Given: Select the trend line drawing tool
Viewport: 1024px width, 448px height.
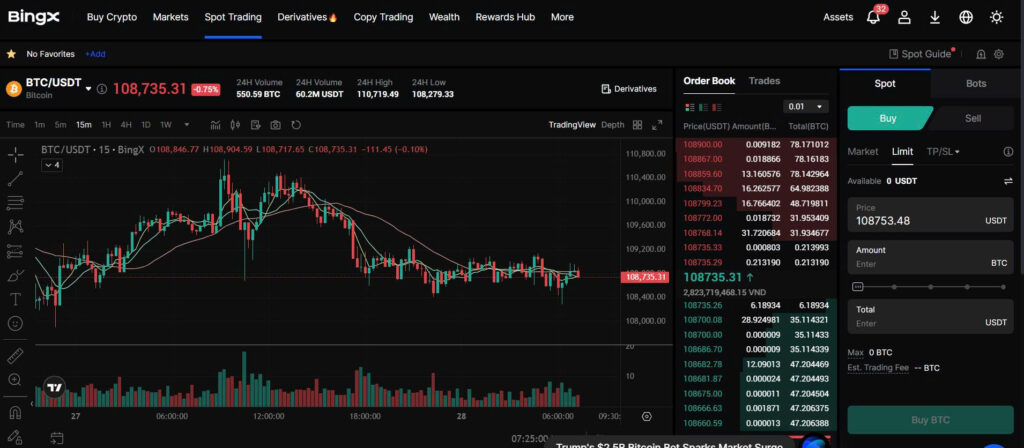Looking at the screenshot, I should click(x=16, y=178).
